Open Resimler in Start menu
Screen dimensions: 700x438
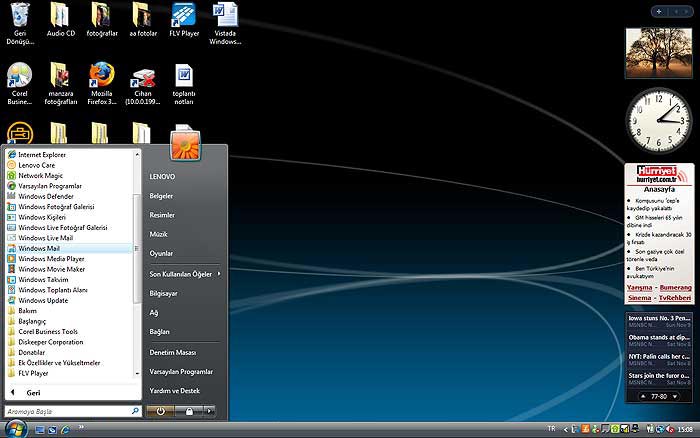pyautogui.click(x=162, y=215)
